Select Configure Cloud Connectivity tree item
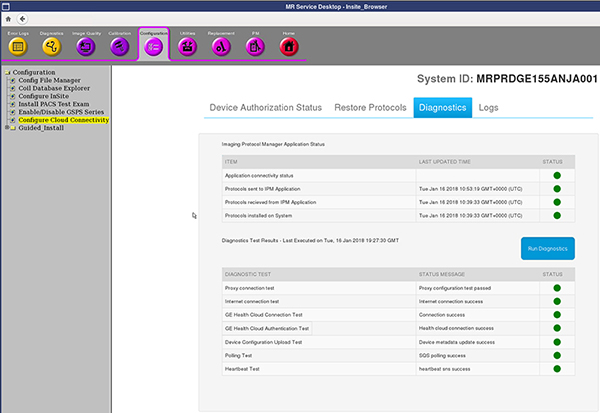Viewport: 600px width, 413px height. [x=64, y=119]
